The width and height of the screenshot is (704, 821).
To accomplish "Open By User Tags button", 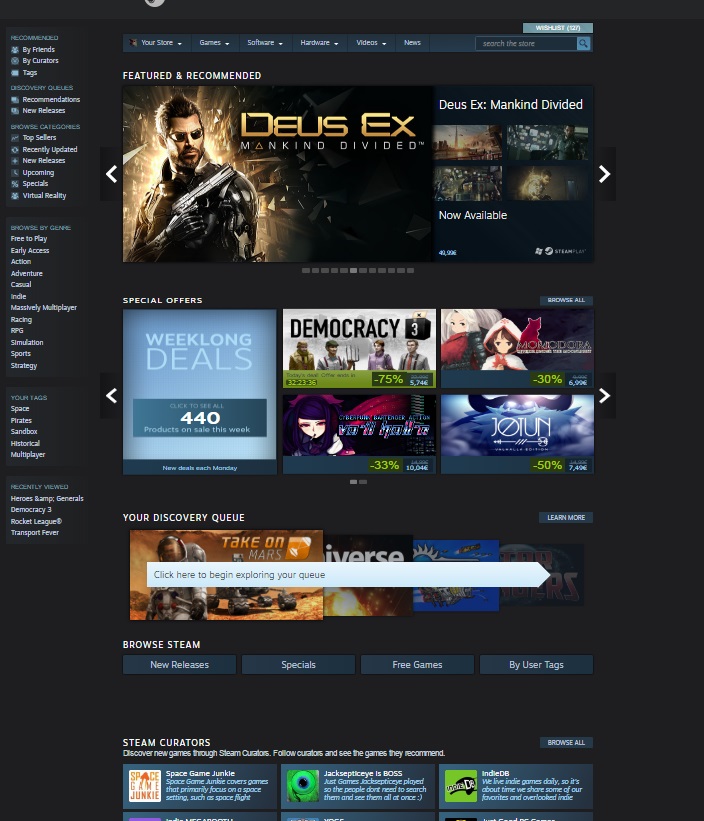I will pyautogui.click(x=536, y=664).
